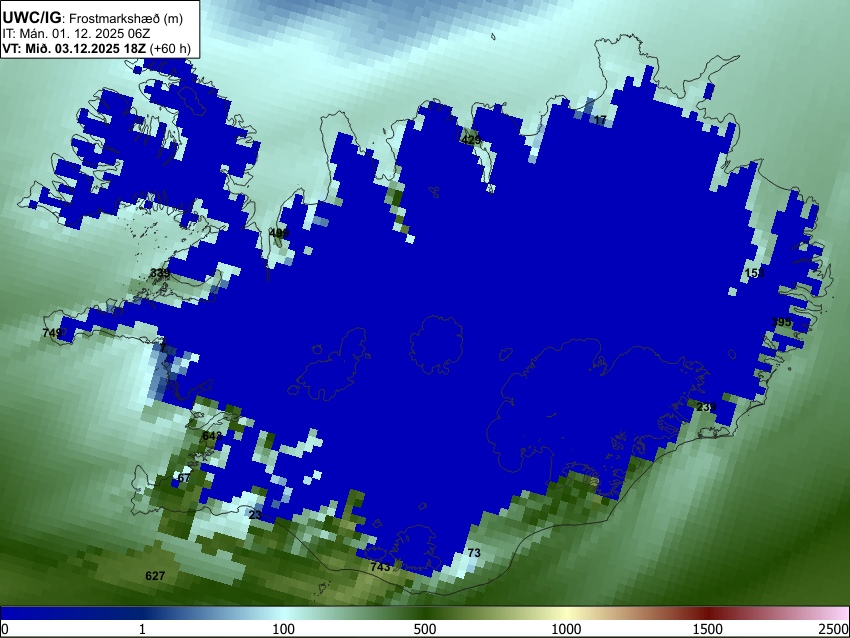Click the map value '643' in the southwest
This screenshot has height=638, width=850.
212,435
